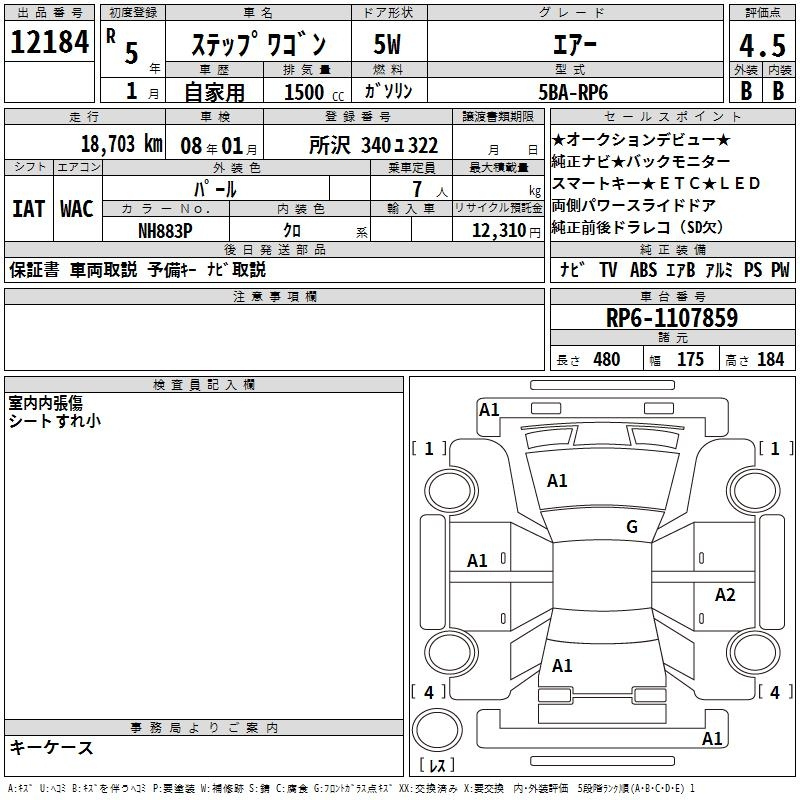The height and width of the screenshot is (800, 800).
Task: Click the A1 mark on the rear hatch
Action: (x=562, y=666)
